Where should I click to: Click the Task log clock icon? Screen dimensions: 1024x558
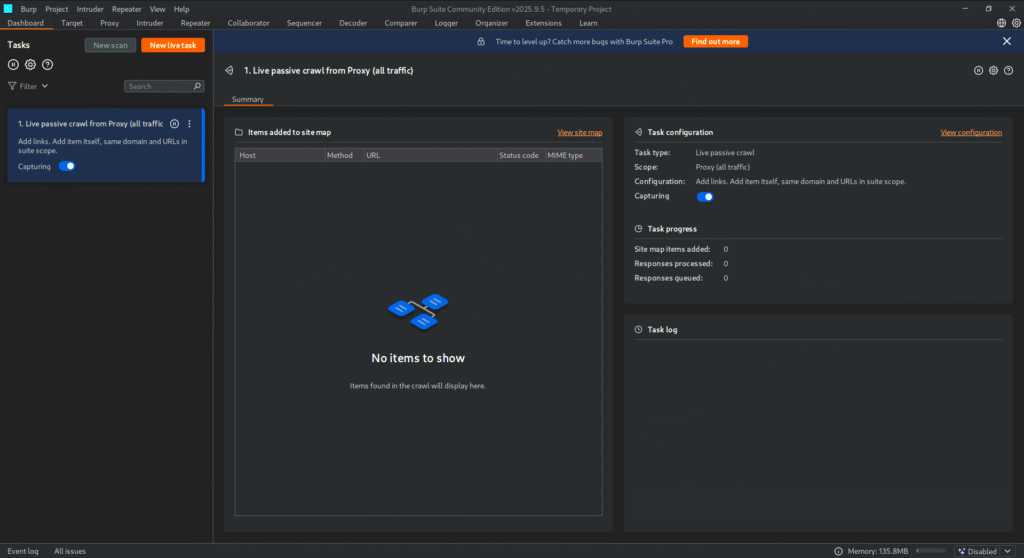point(639,329)
